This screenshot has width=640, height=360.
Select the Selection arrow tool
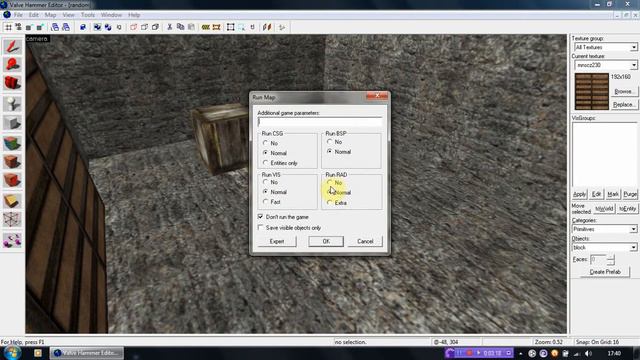(x=12, y=46)
